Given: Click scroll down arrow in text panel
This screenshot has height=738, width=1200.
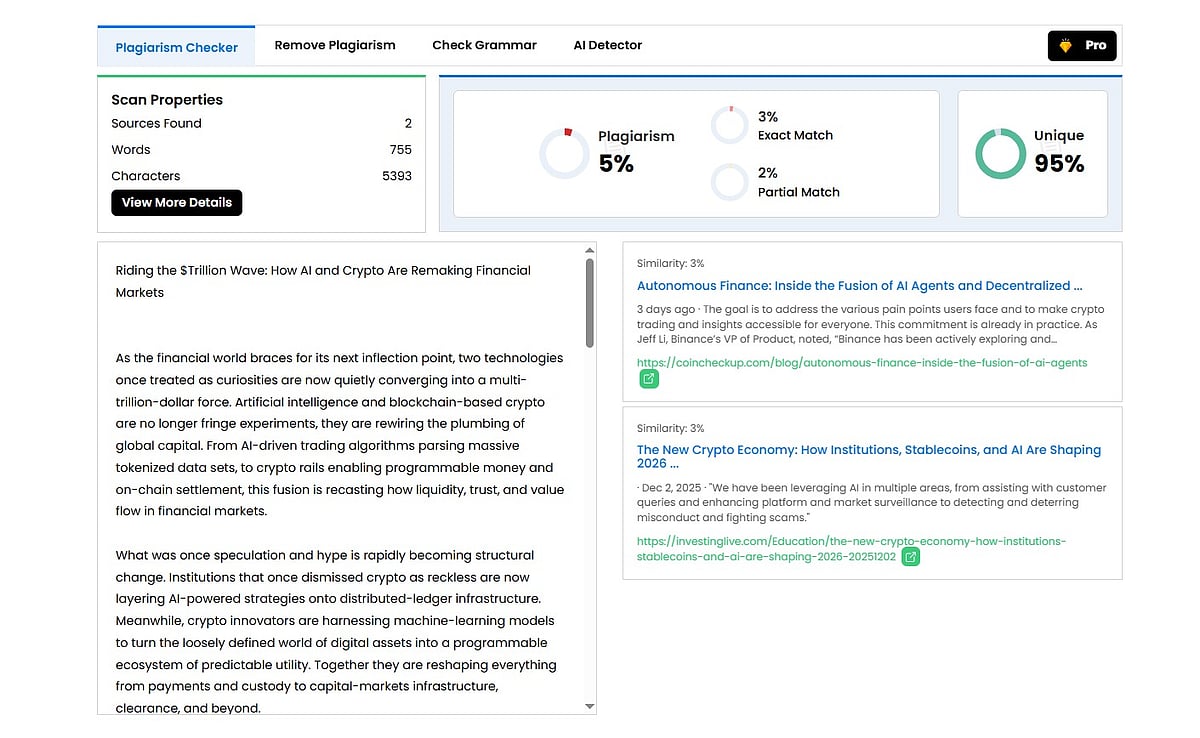Looking at the screenshot, I should tap(589, 706).
